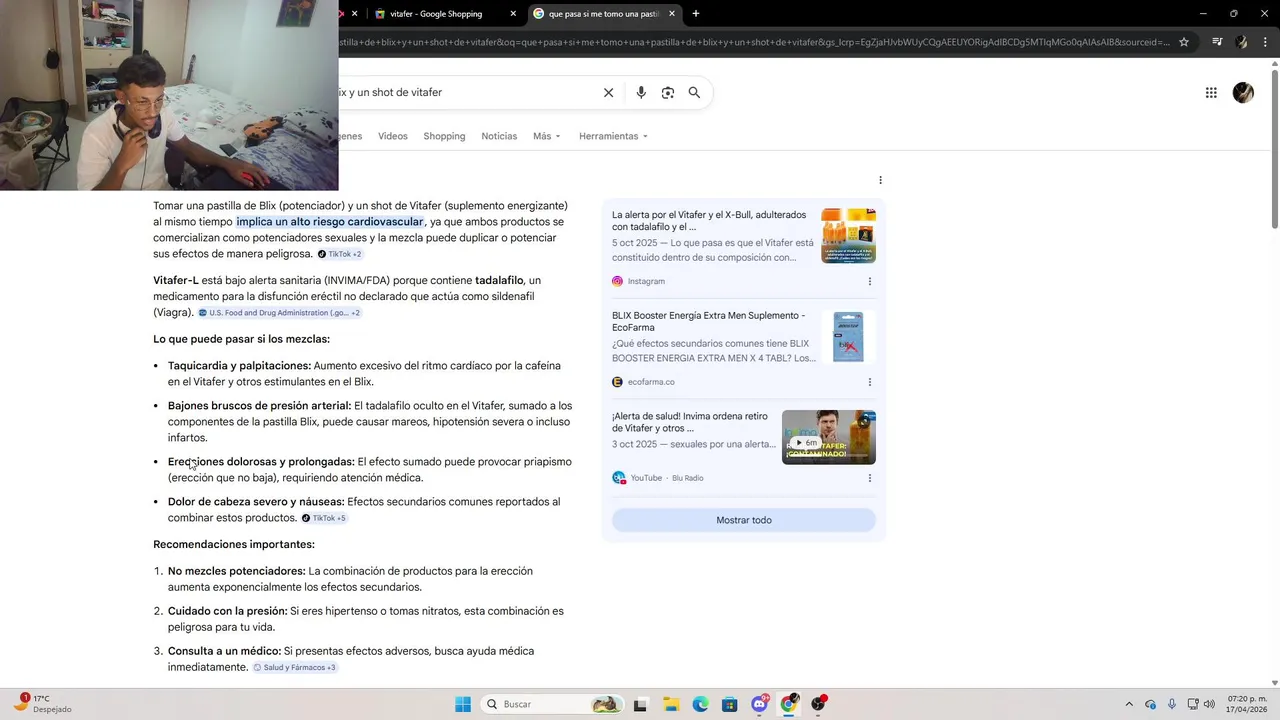Open File Explorer from taskbar

(670, 704)
